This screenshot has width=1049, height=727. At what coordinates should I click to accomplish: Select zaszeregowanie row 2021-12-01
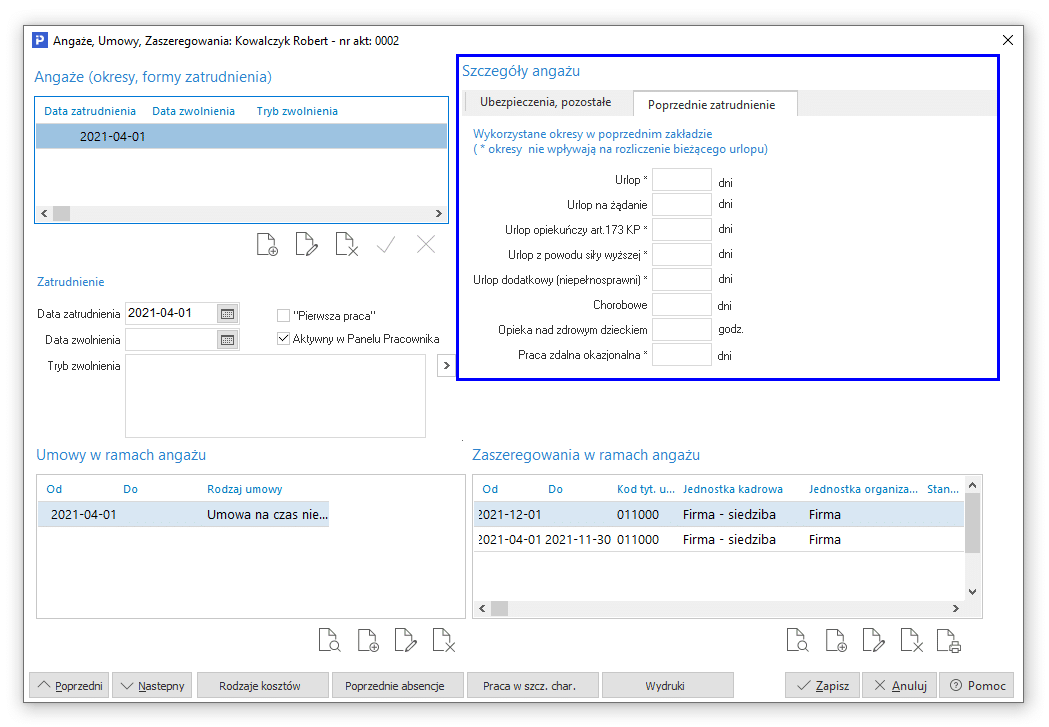(x=719, y=514)
